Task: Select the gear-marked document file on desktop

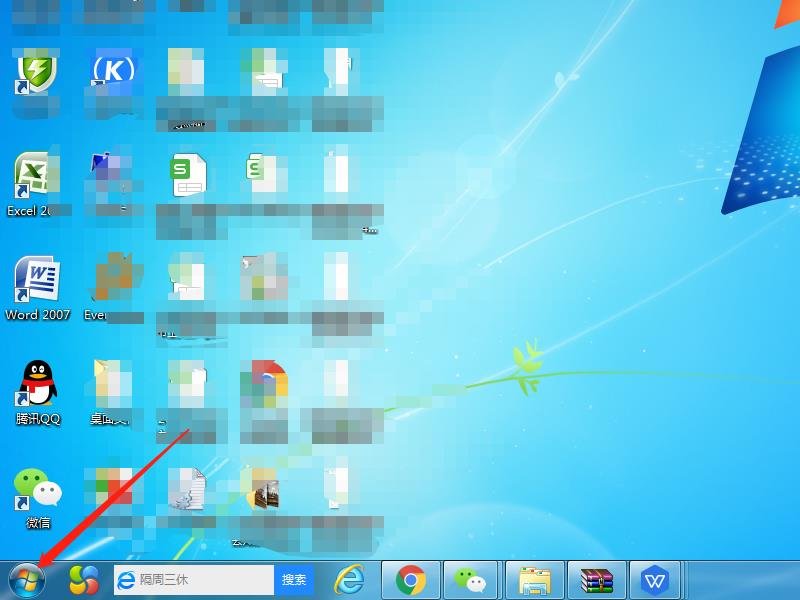Action: coord(188,490)
